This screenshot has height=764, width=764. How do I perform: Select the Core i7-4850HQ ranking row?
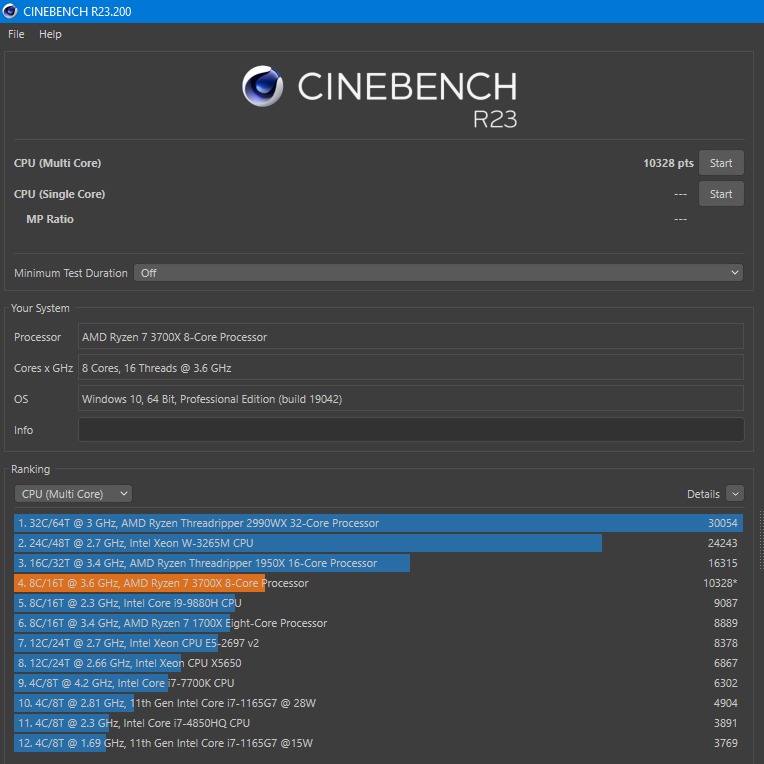(x=378, y=723)
